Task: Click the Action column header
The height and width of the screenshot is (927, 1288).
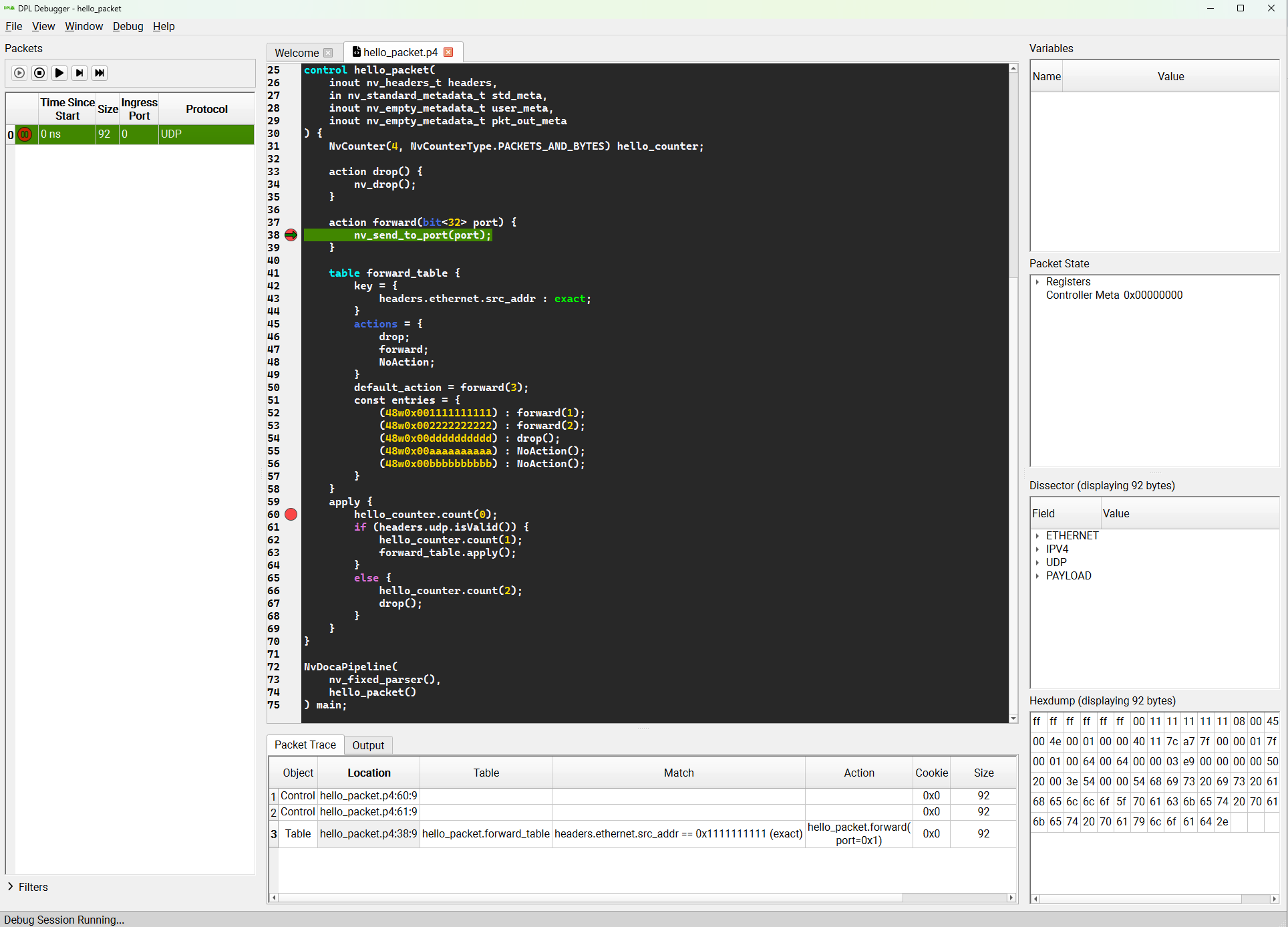Action: pos(859,773)
